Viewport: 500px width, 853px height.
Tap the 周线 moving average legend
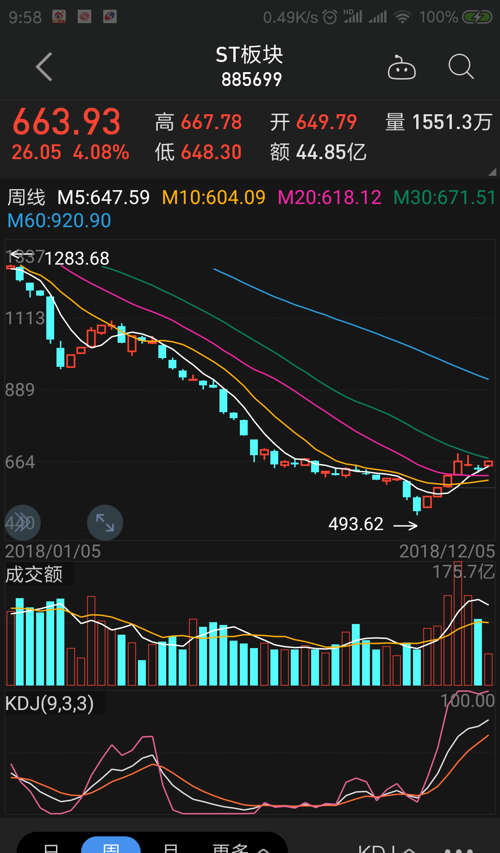26,197
